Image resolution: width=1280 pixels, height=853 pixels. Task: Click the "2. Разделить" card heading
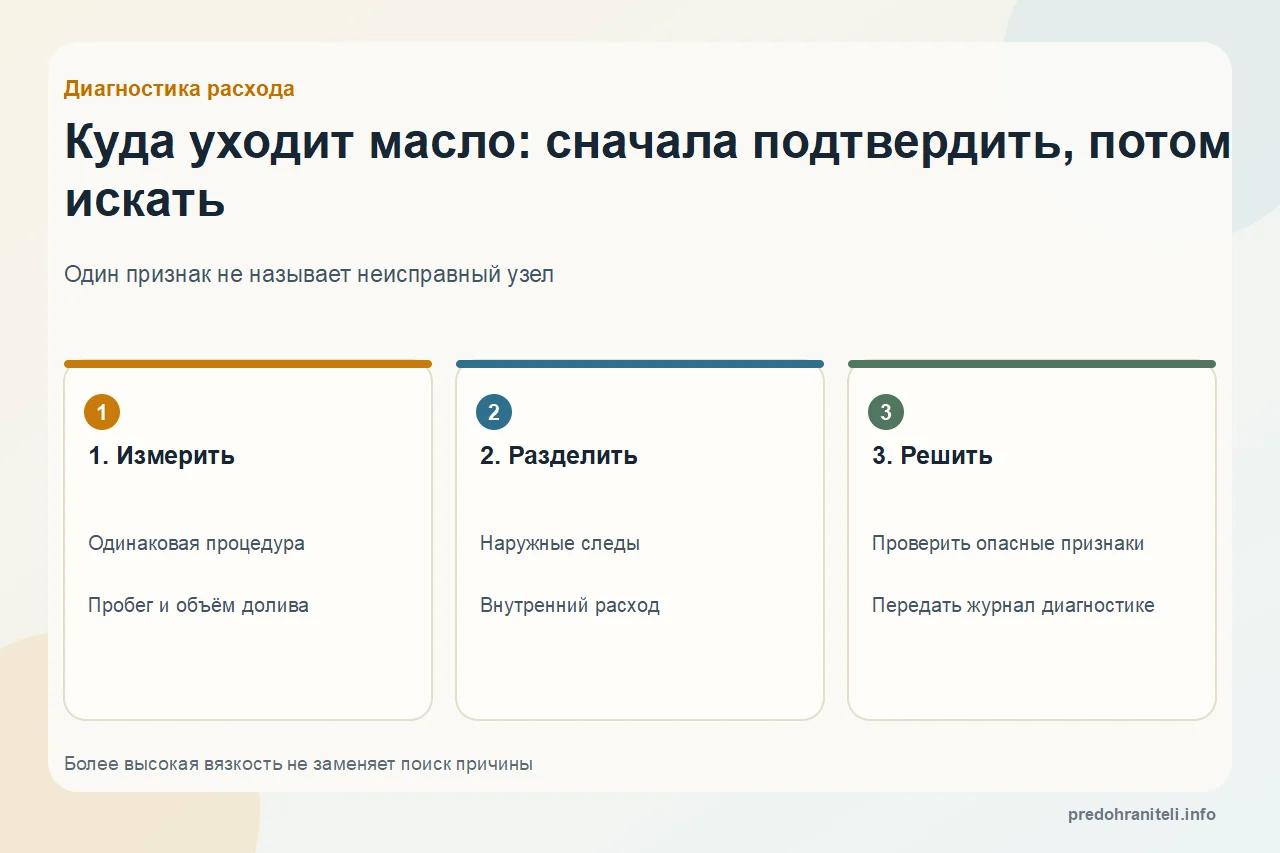point(559,456)
